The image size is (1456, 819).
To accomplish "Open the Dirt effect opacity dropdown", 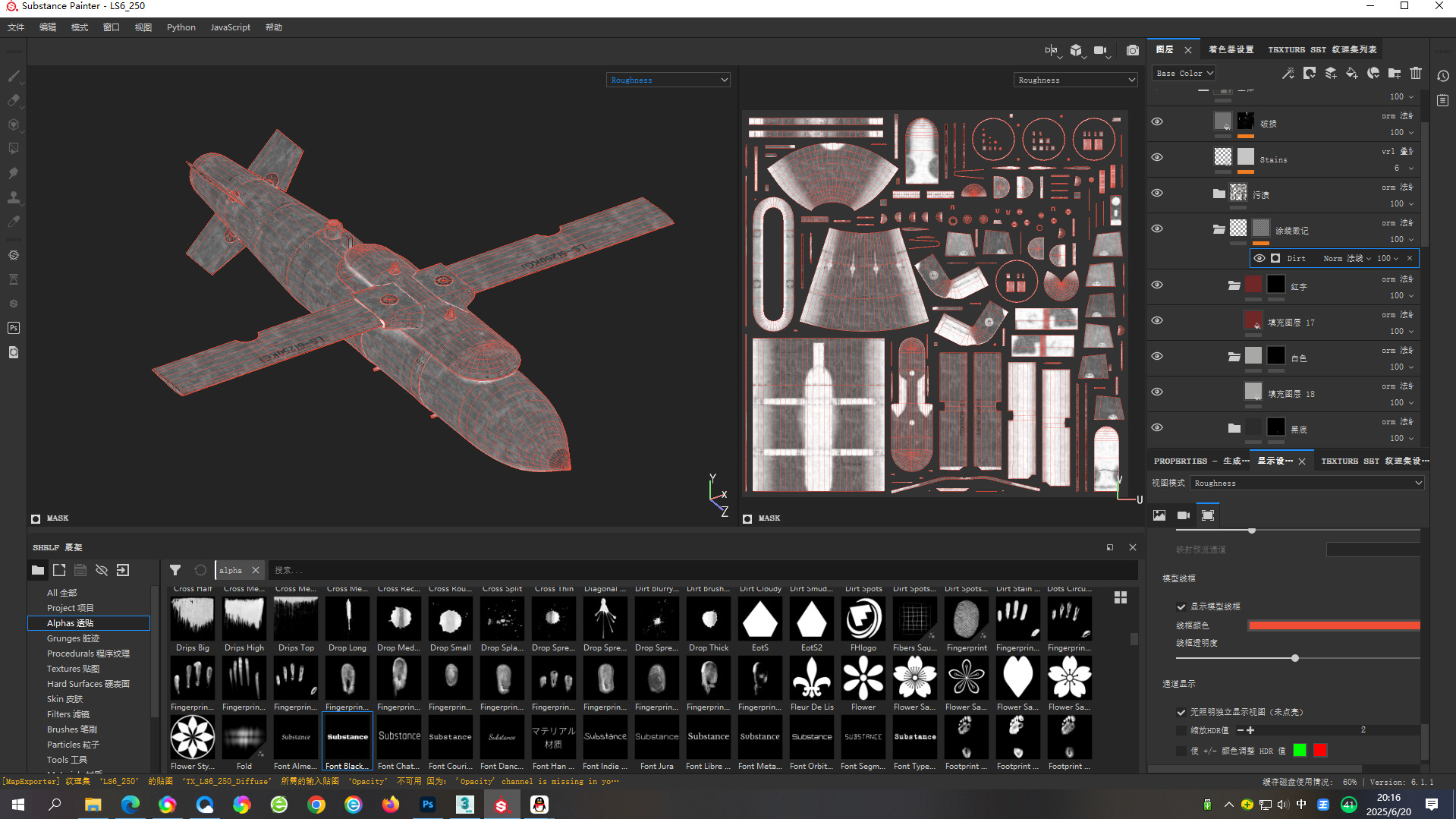I will coord(1388,258).
